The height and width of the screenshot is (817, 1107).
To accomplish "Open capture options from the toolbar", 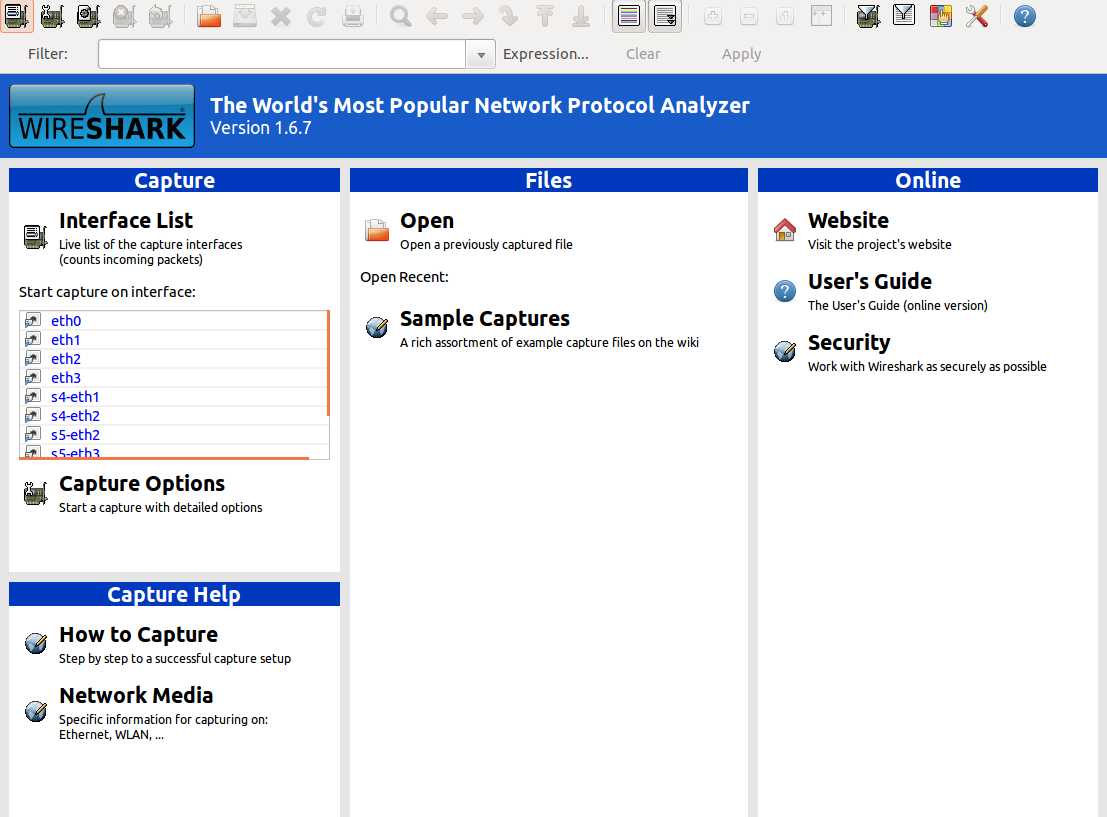I will [52, 16].
